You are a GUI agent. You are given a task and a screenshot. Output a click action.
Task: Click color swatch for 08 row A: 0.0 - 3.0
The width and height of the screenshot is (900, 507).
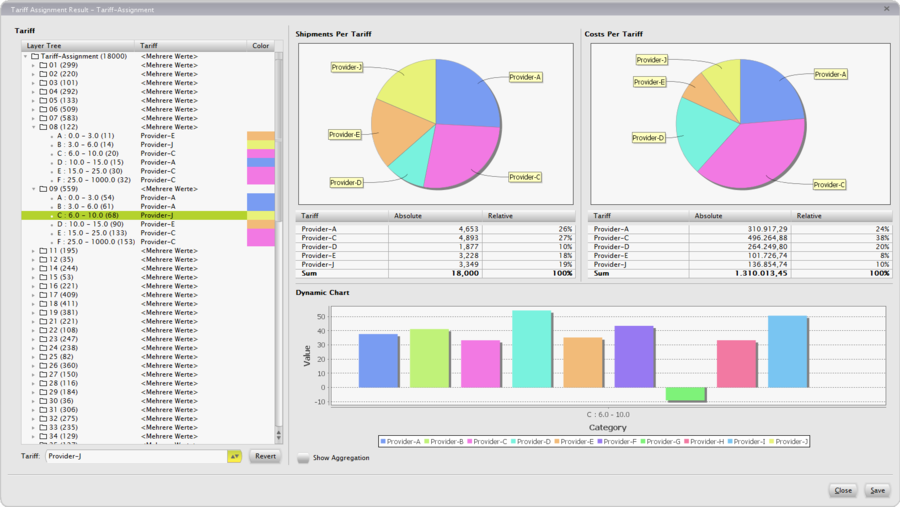[260, 136]
